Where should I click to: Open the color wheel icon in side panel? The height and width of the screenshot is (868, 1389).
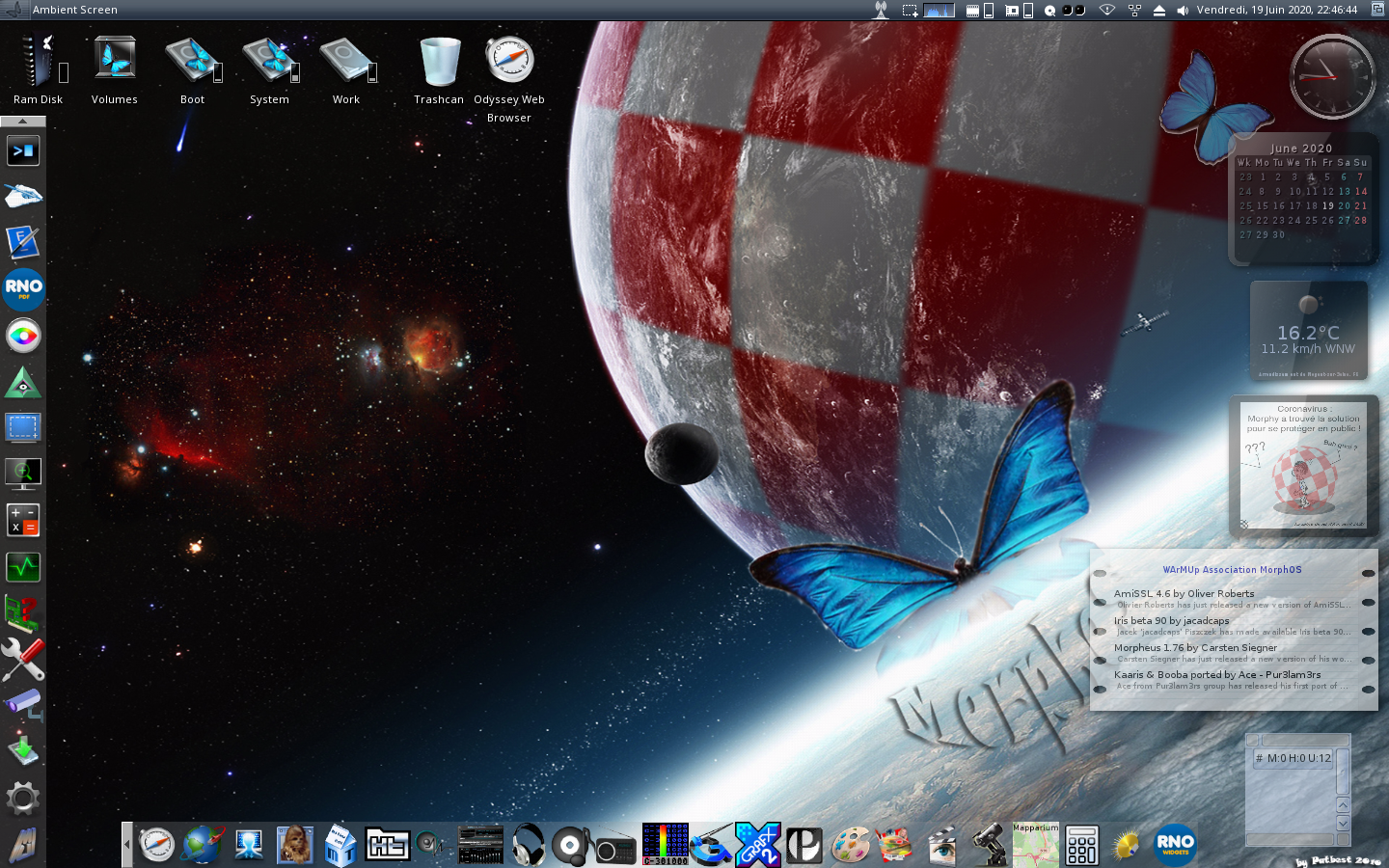(23, 336)
